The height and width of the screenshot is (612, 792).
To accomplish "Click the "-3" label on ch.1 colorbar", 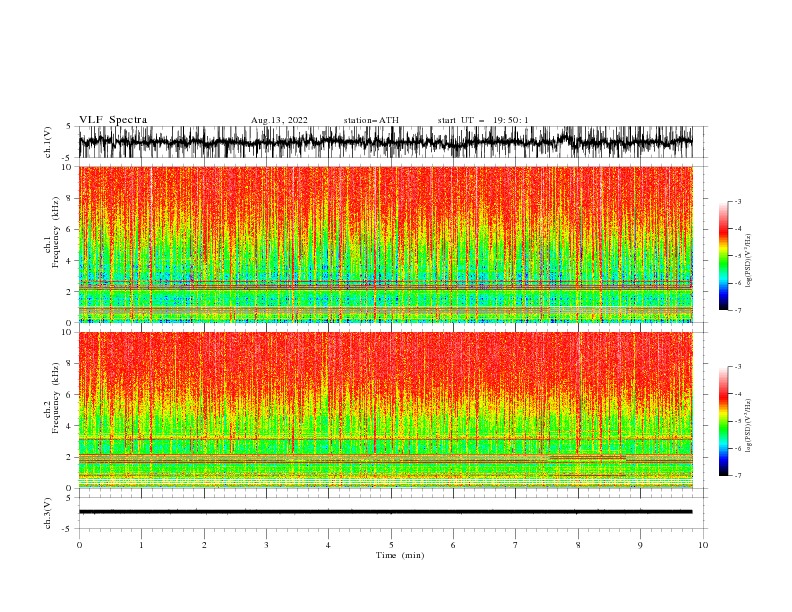I will pos(737,201).
